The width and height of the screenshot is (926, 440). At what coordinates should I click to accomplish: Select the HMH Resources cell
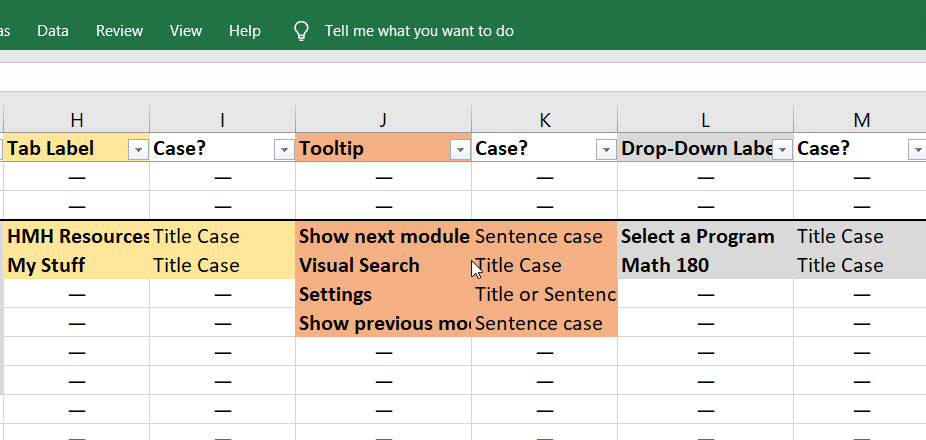point(77,237)
